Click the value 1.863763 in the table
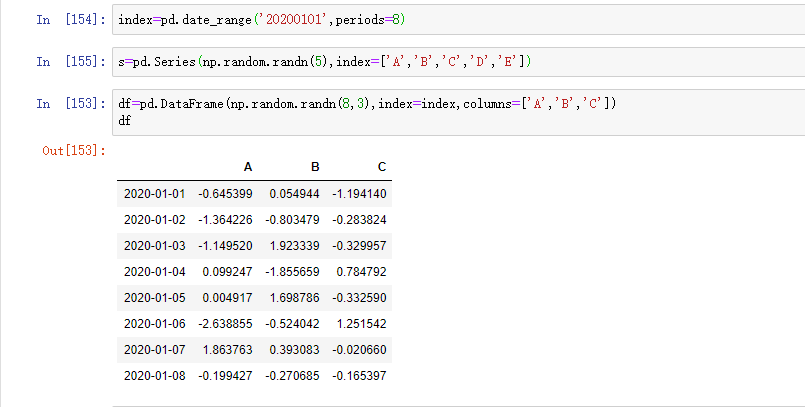805x407 pixels. [227, 348]
